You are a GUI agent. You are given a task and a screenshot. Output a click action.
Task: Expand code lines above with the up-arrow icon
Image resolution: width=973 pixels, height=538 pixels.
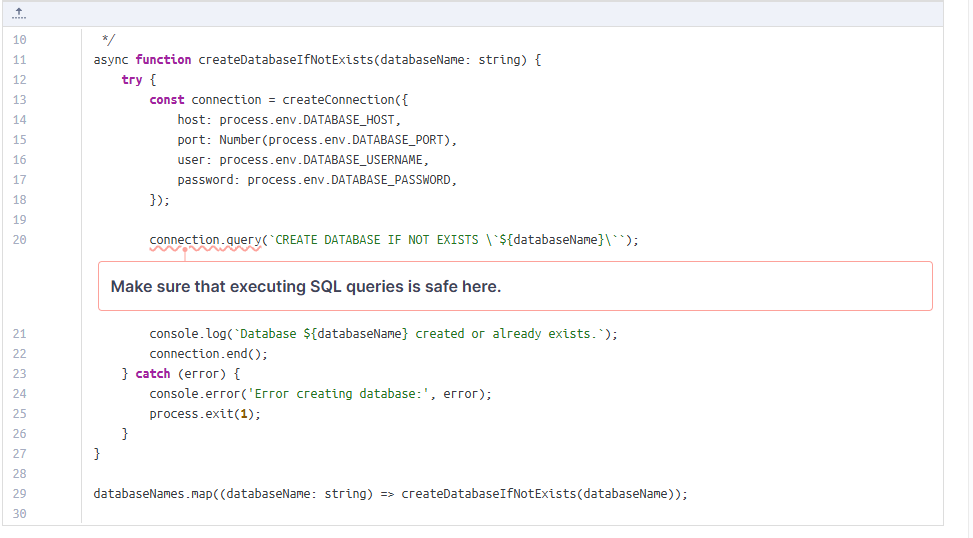click(19, 13)
